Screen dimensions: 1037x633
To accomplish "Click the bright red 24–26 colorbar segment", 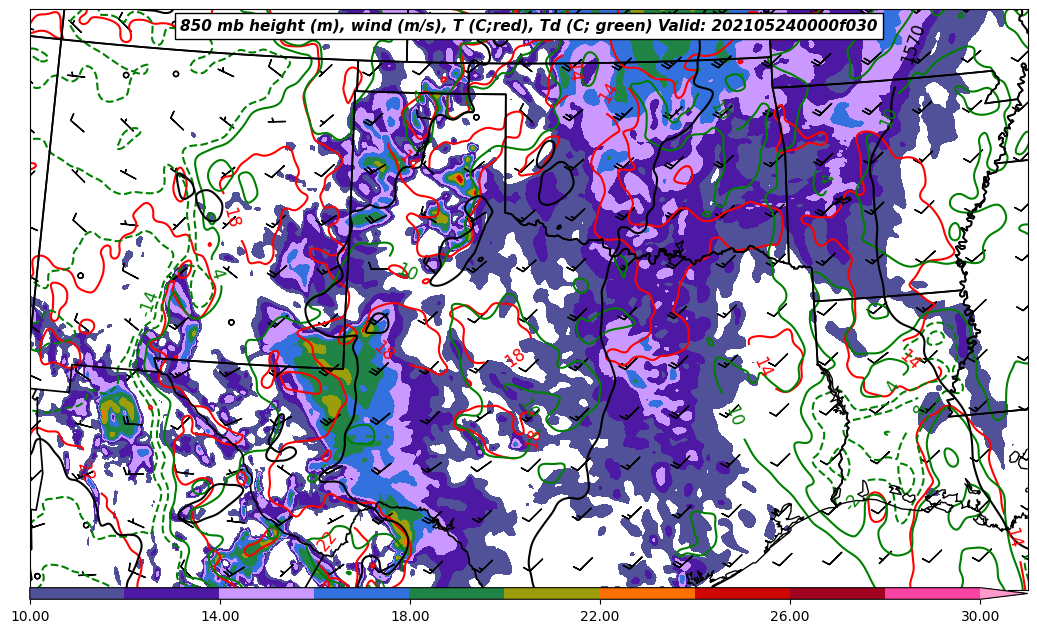I will [x=742, y=593].
